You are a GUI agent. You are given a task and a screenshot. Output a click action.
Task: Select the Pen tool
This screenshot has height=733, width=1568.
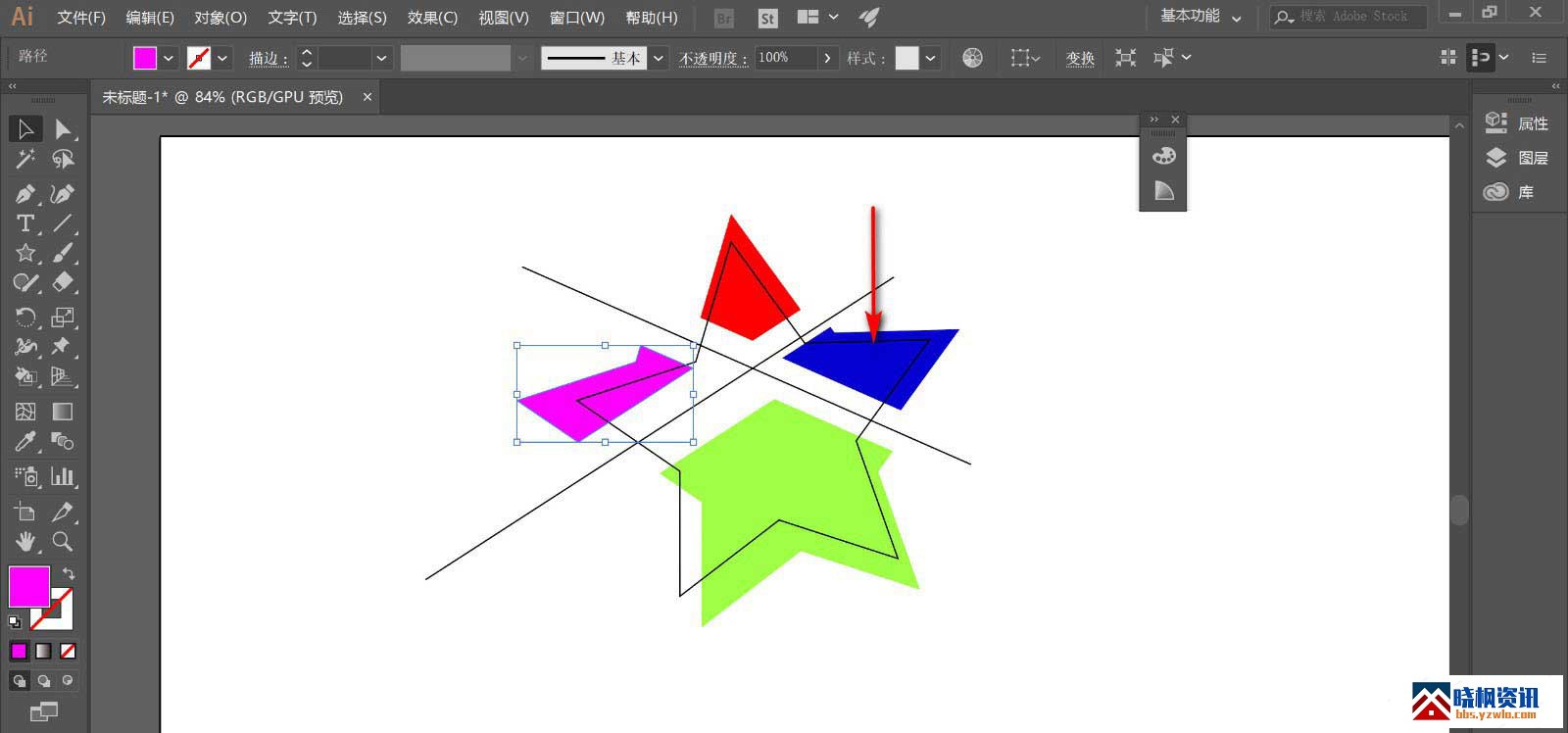click(25, 193)
